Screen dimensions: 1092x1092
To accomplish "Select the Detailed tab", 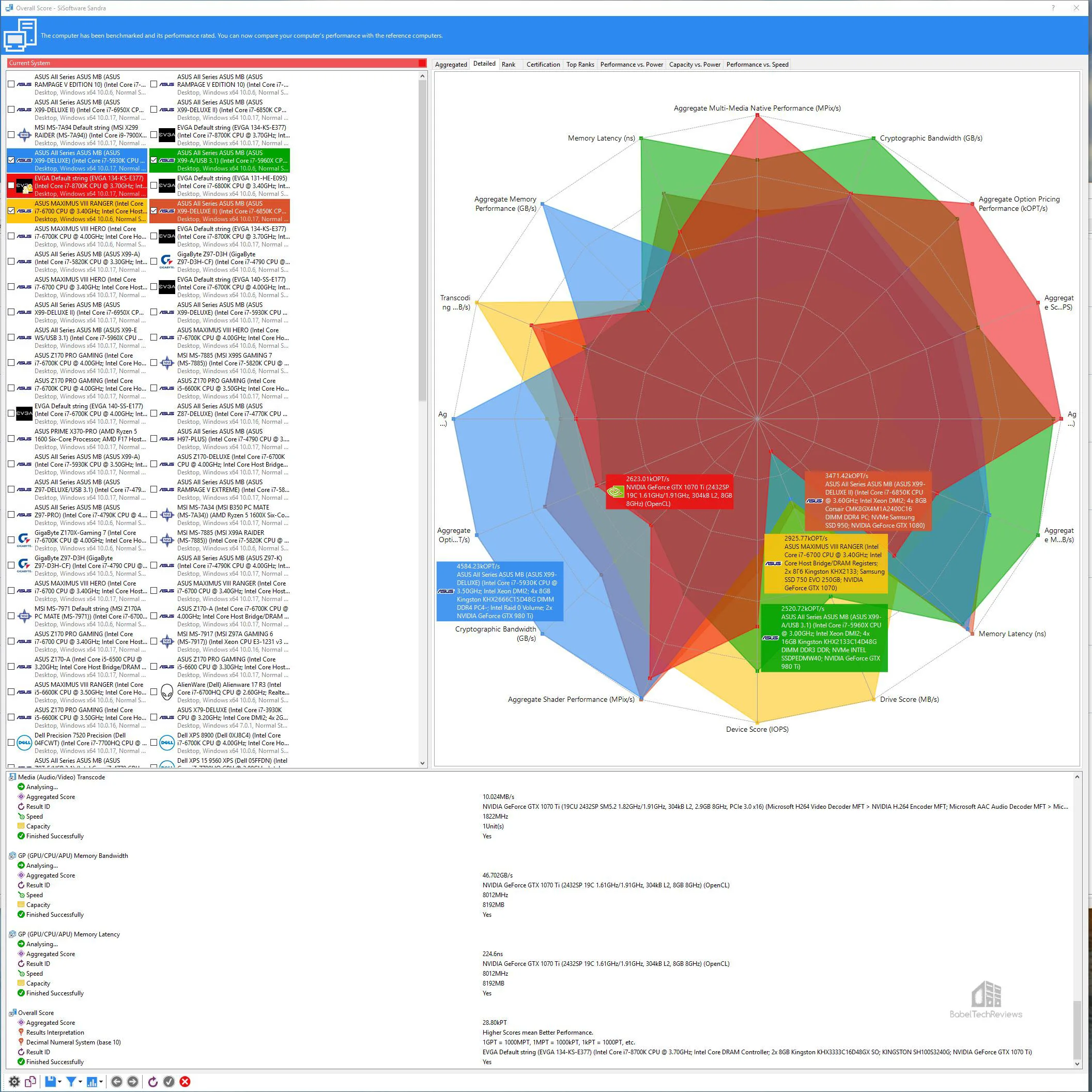I will (484, 64).
